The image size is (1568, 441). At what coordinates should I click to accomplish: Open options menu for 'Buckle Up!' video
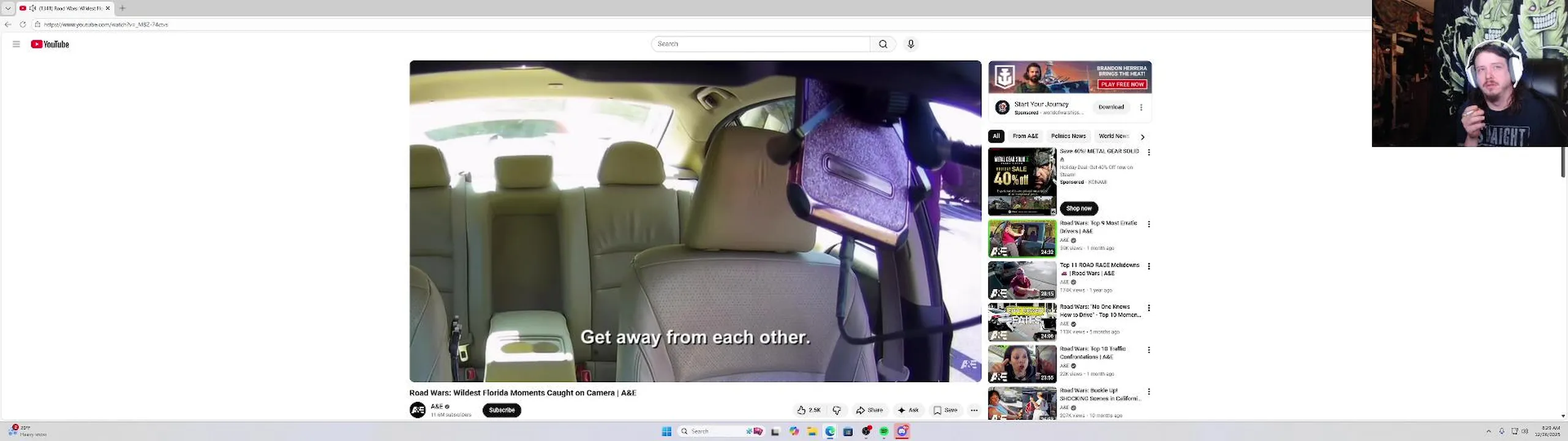pyautogui.click(x=1149, y=391)
